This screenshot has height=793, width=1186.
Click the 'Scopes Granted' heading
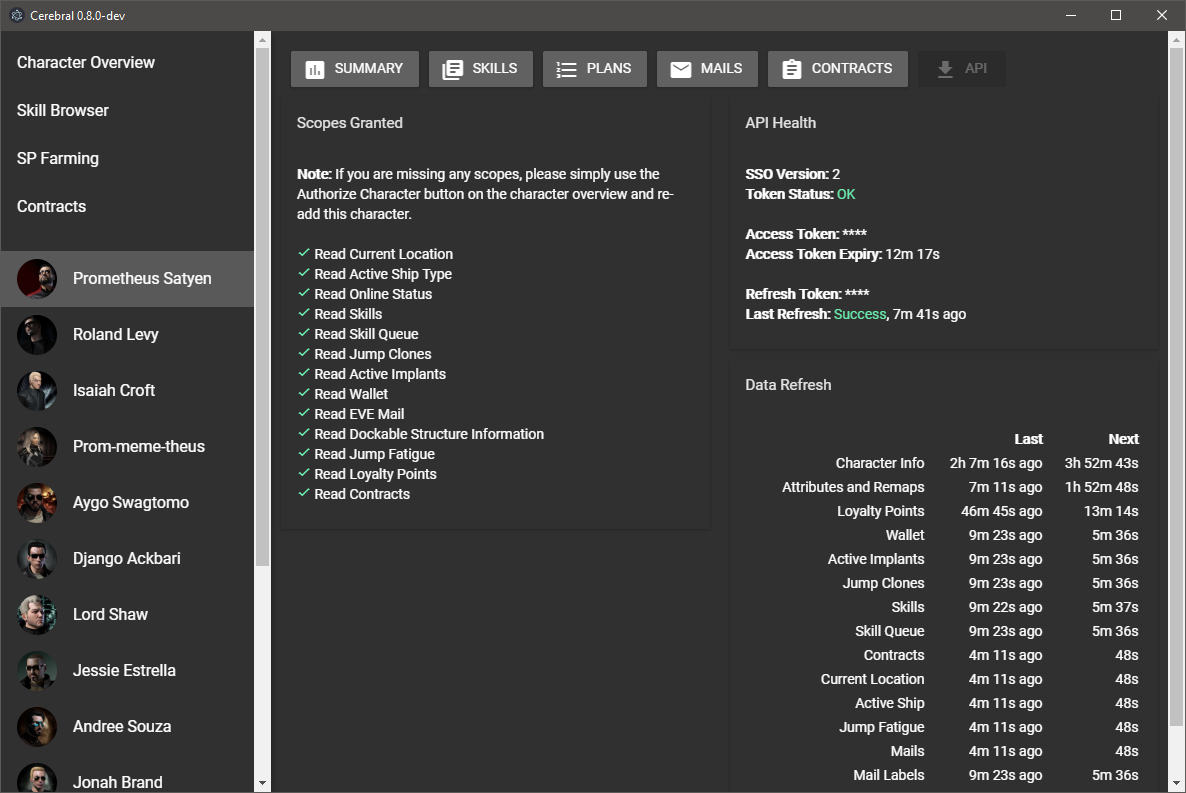click(349, 123)
